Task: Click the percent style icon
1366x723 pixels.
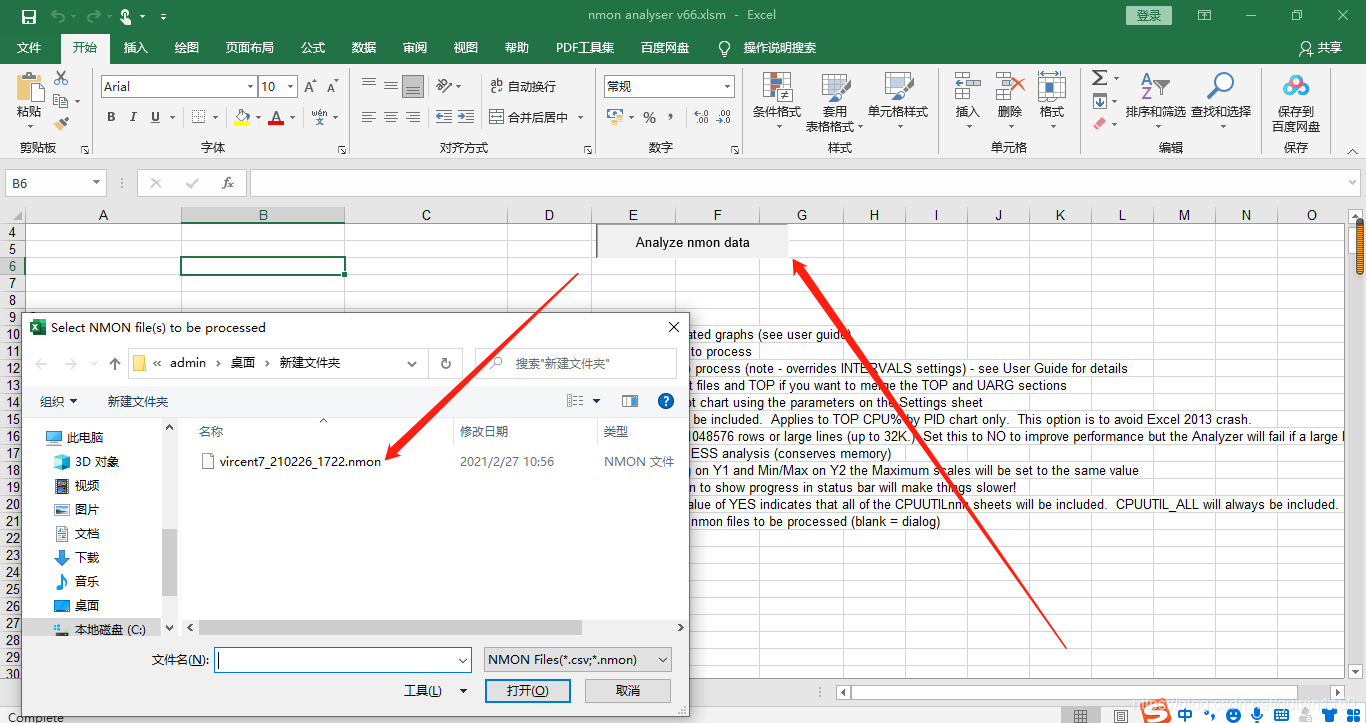Action: 649,117
